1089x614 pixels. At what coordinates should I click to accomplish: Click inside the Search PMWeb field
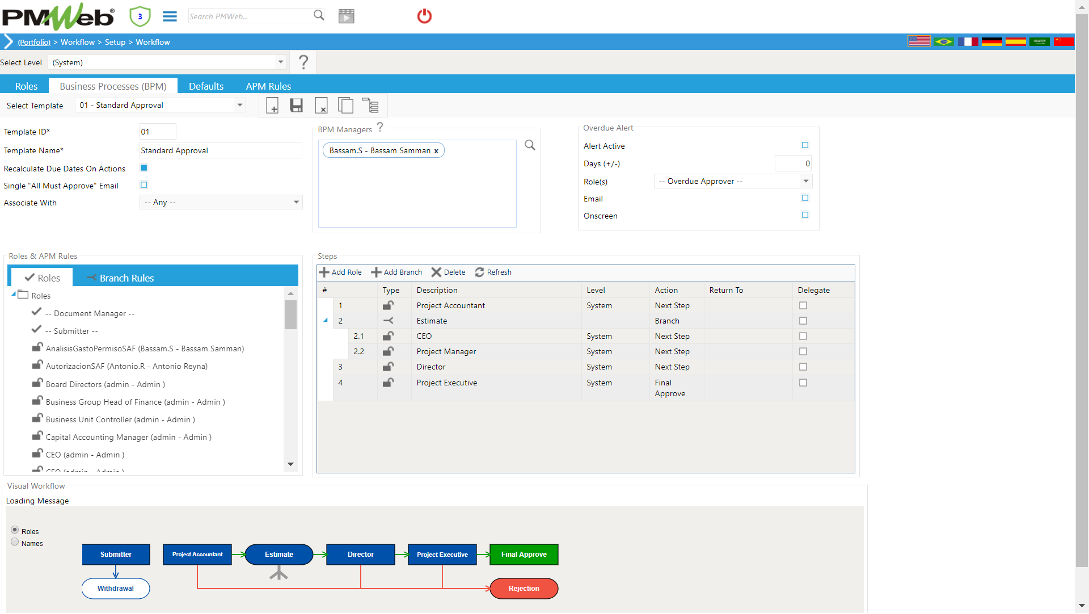[249, 16]
